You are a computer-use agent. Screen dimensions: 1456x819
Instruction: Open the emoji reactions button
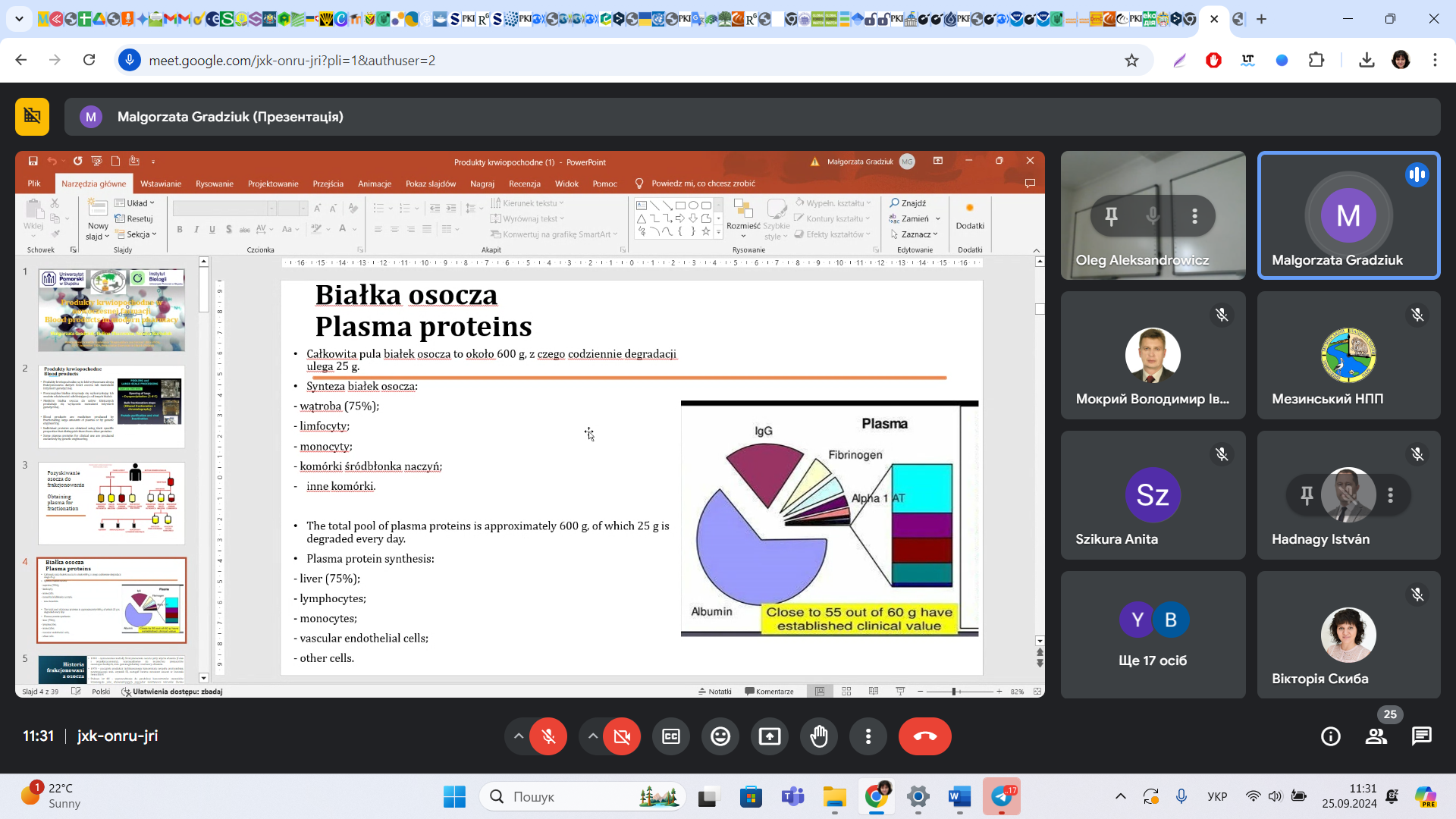pyautogui.click(x=720, y=736)
